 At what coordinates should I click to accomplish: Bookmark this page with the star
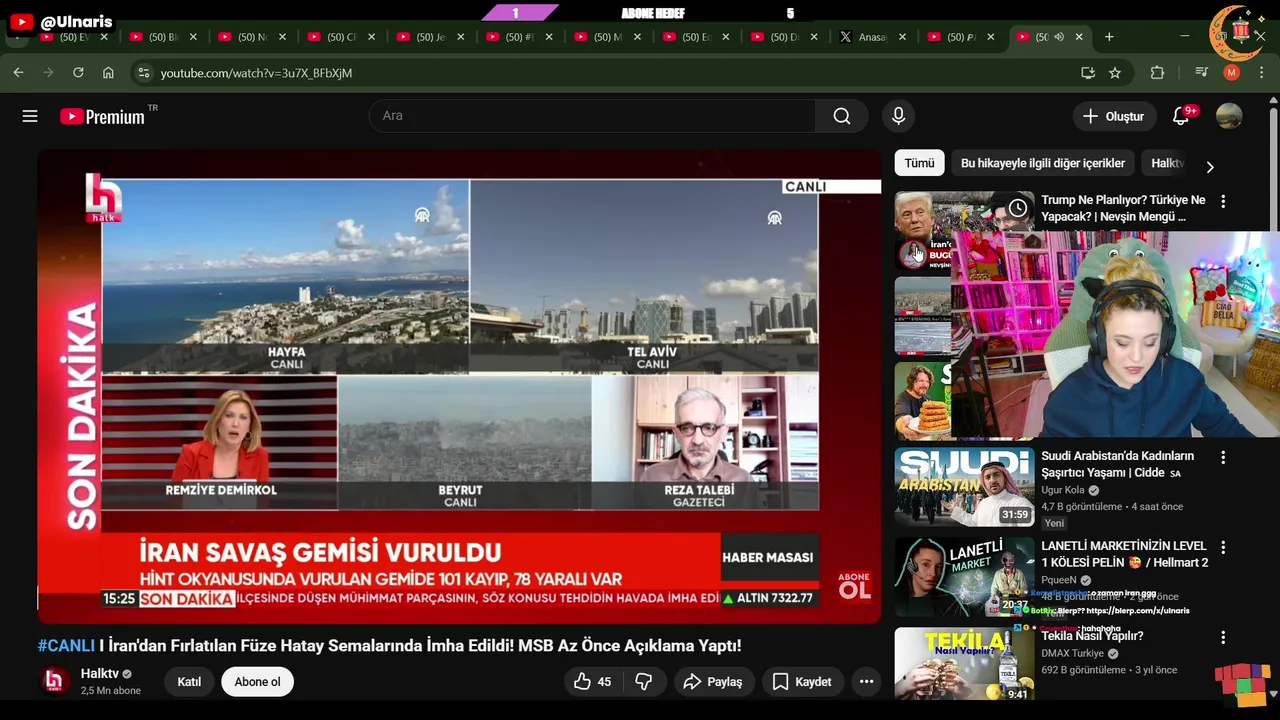click(x=1115, y=73)
